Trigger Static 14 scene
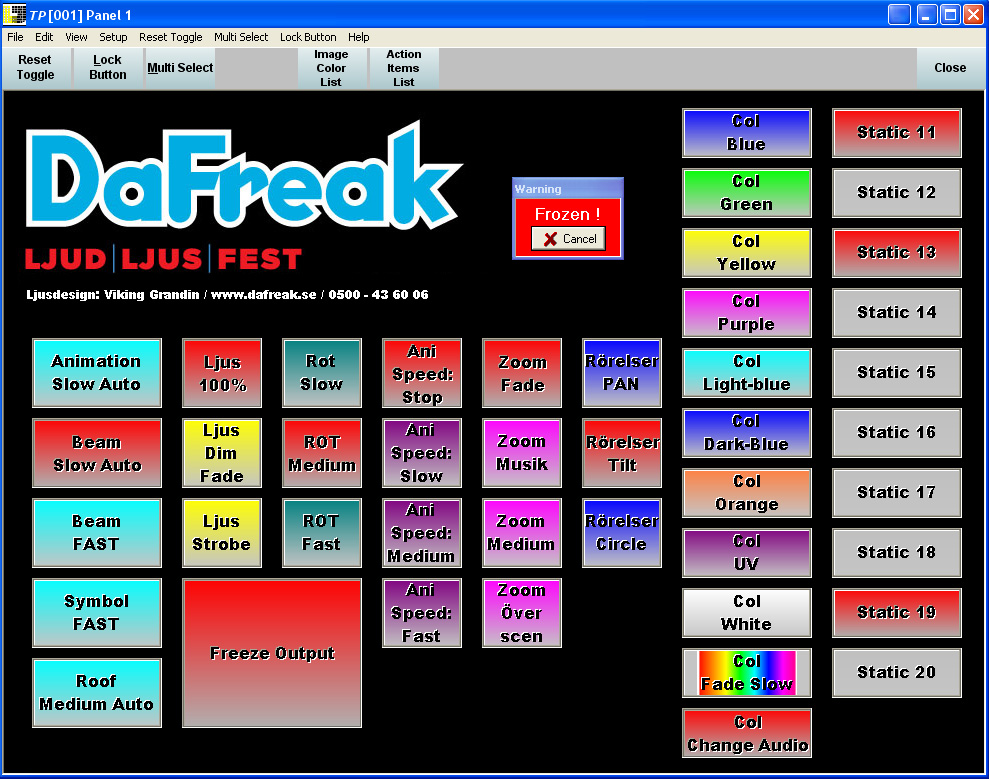This screenshot has width=989, height=779. tap(897, 313)
